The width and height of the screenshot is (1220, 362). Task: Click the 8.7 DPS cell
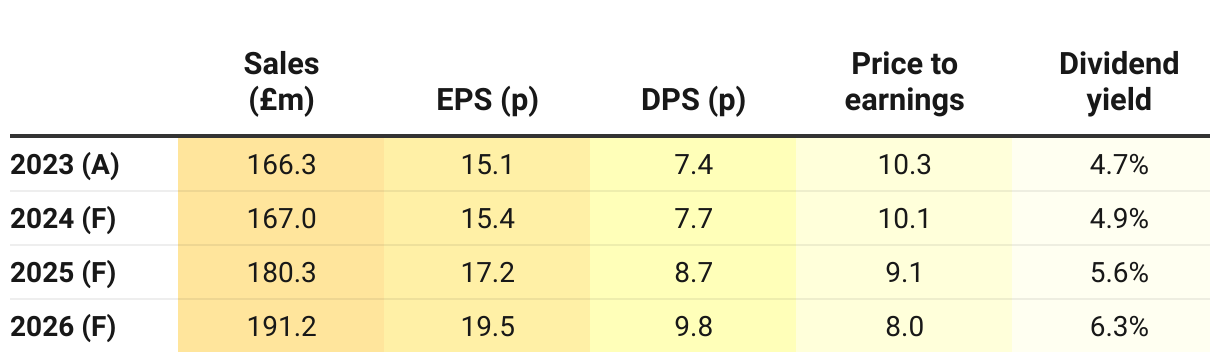pyautogui.click(x=694, y=273)
